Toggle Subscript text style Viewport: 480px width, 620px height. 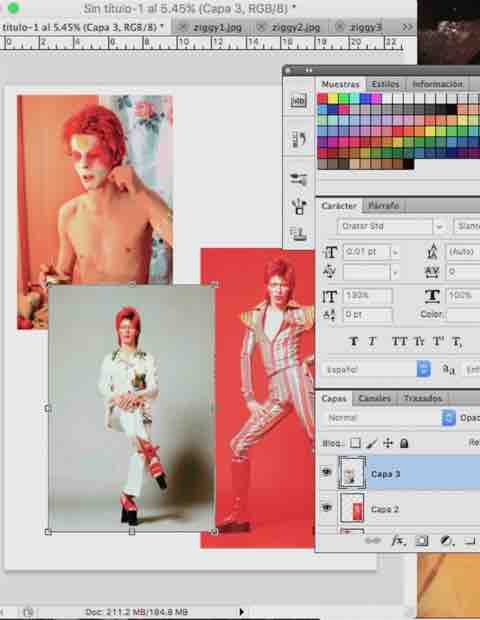(457, 341)
